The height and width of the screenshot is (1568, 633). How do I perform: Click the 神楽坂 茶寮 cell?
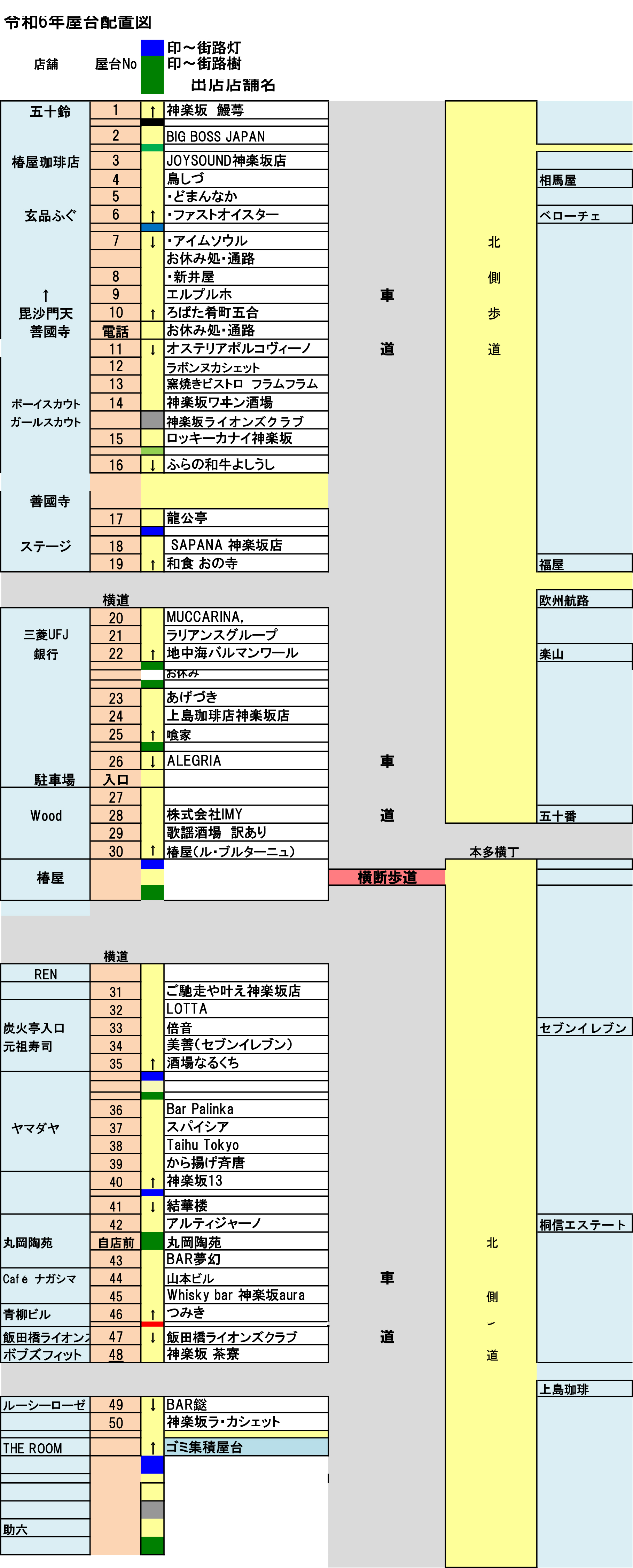(x=246, y=1354)
